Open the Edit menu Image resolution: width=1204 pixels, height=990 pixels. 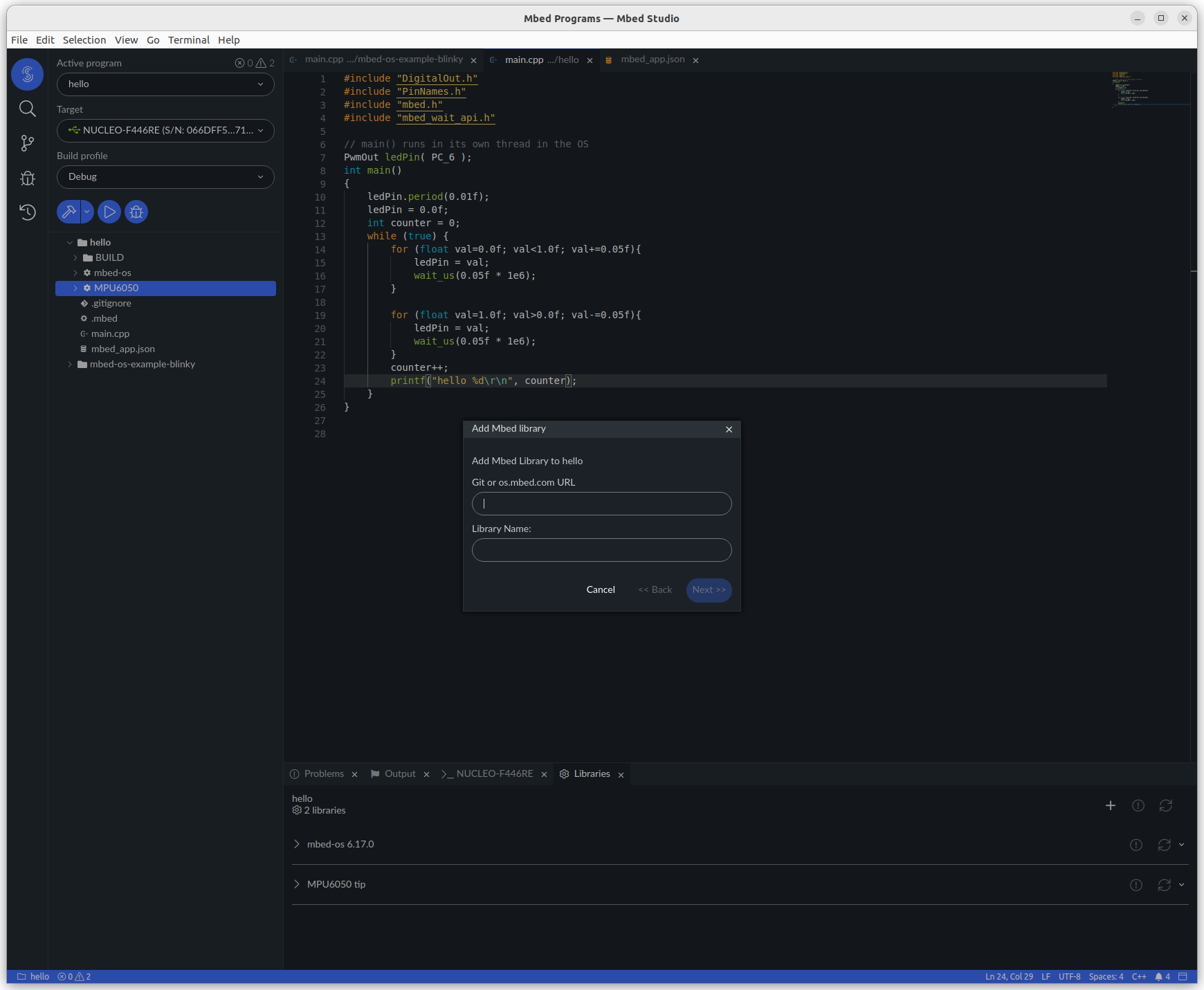pyautogui.click(x=45, y=40)
